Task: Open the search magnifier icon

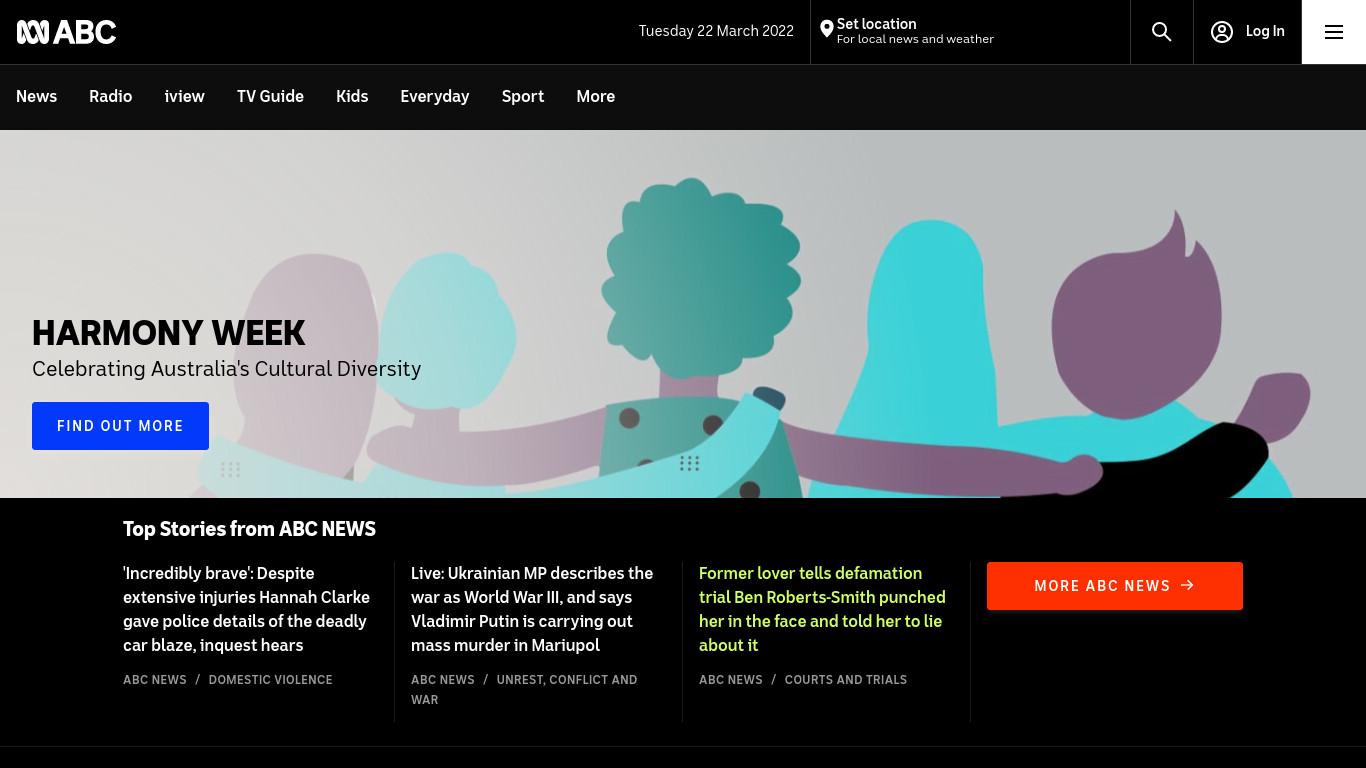Action: pyautogui.click(x=1161, y=32)
